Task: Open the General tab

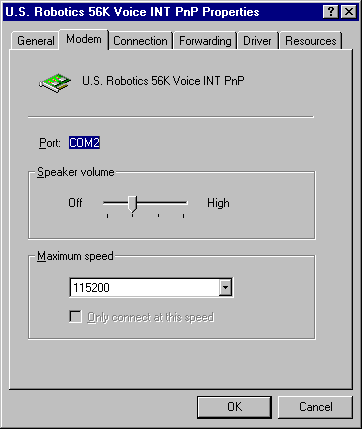Action: point(35,41)
